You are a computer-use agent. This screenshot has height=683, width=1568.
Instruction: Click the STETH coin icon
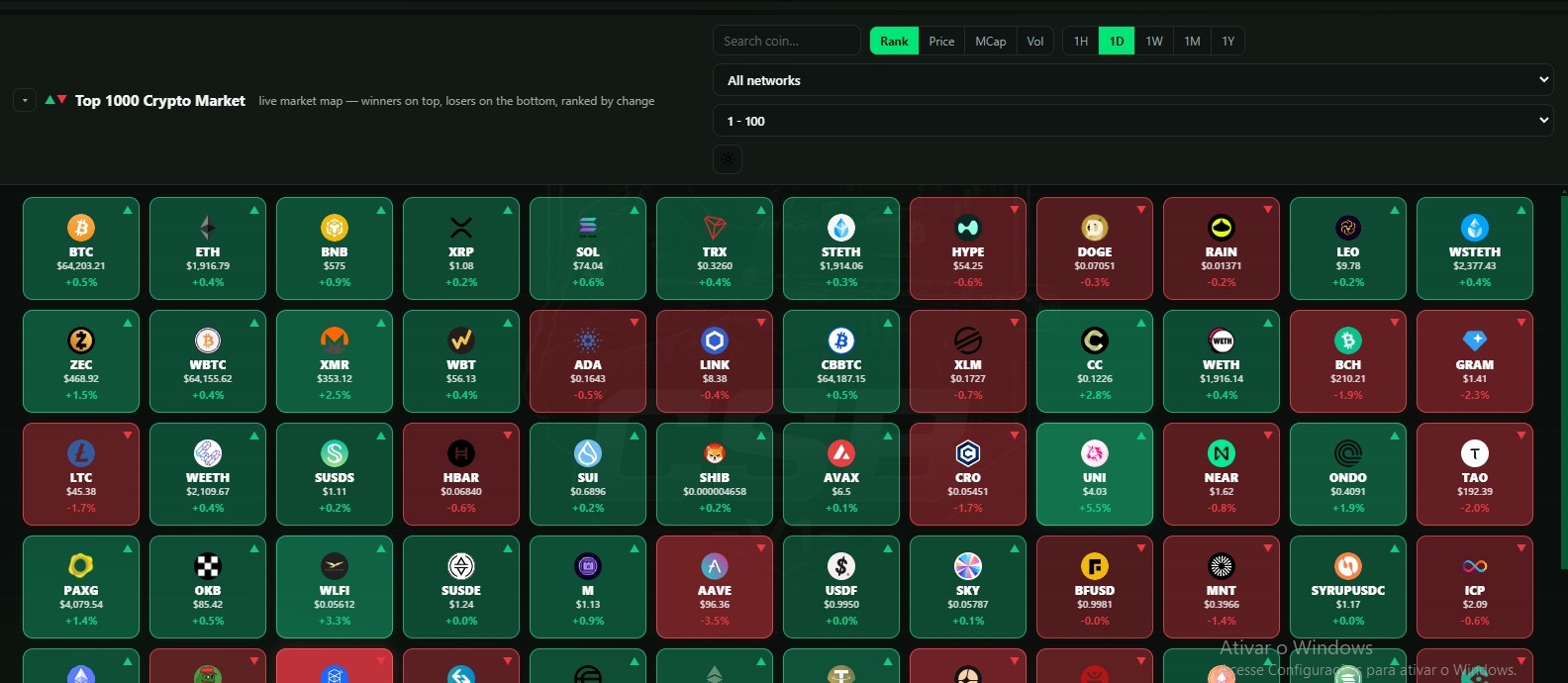(x=841, y=228)
